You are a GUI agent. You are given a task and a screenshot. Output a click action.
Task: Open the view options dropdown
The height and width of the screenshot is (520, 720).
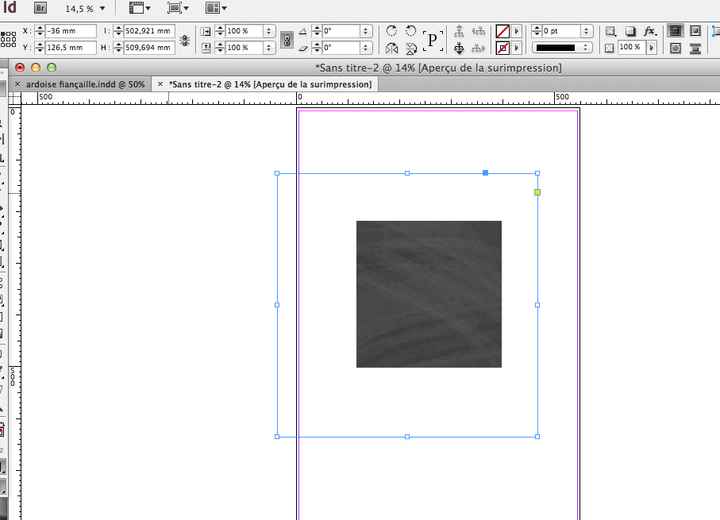(140, 8)
